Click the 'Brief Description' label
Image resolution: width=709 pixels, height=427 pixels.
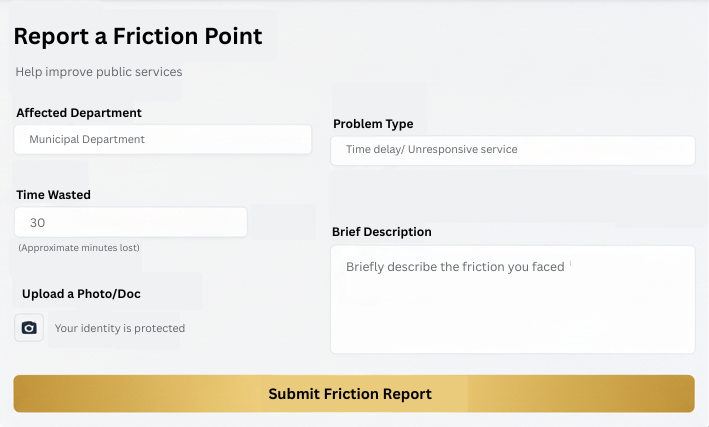click(381, 232)
